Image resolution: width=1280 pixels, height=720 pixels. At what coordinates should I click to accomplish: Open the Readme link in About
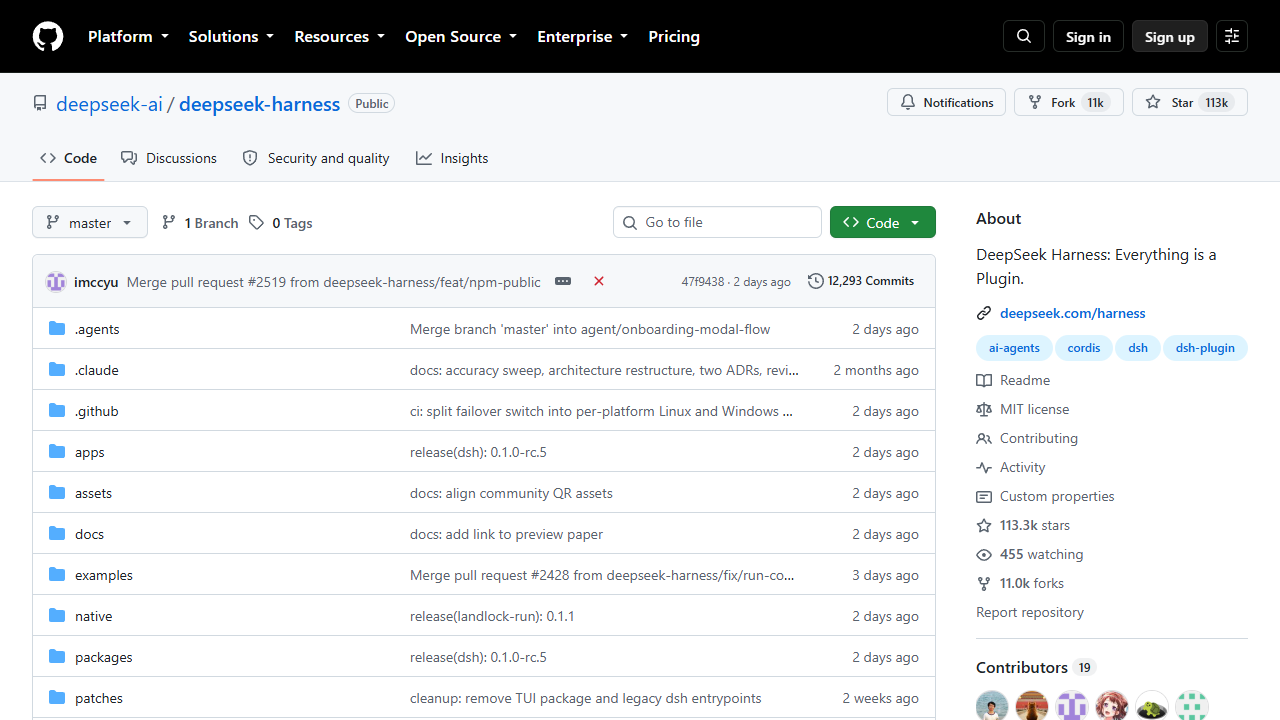[x=1013, y=380]
